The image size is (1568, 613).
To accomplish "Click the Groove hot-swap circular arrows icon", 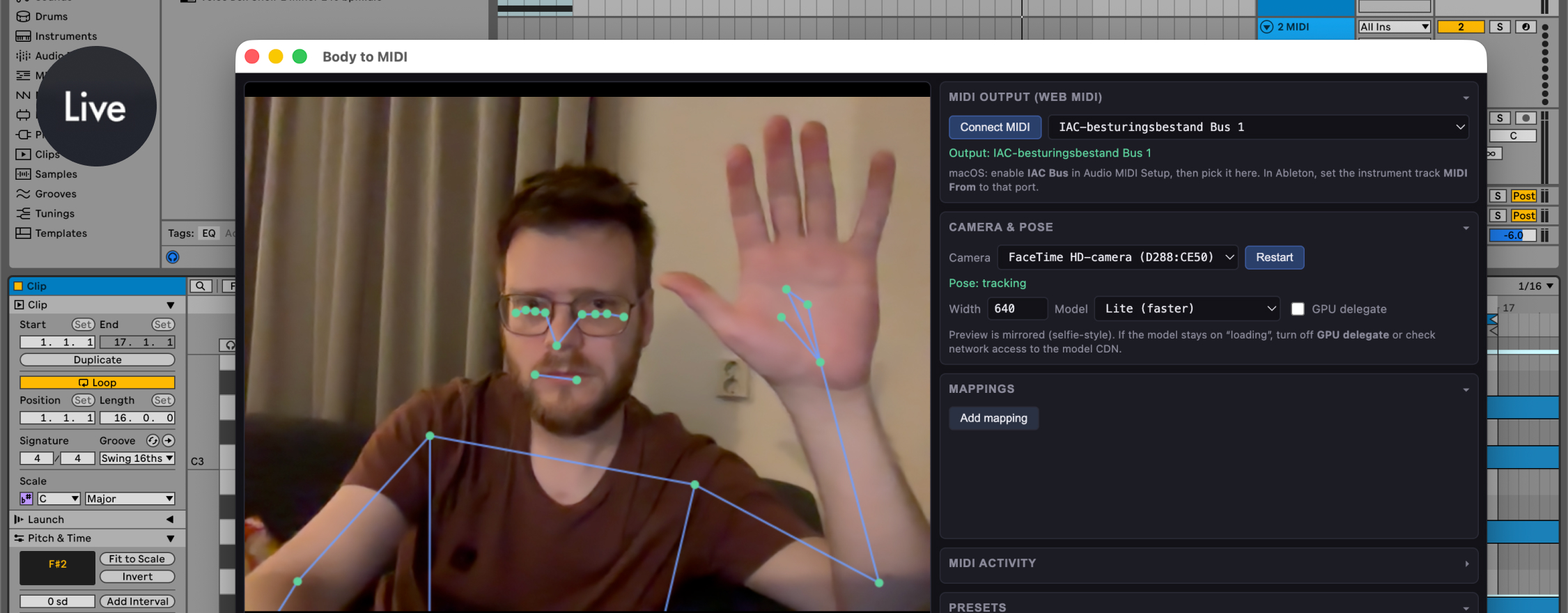I will (x=153, y=441).
